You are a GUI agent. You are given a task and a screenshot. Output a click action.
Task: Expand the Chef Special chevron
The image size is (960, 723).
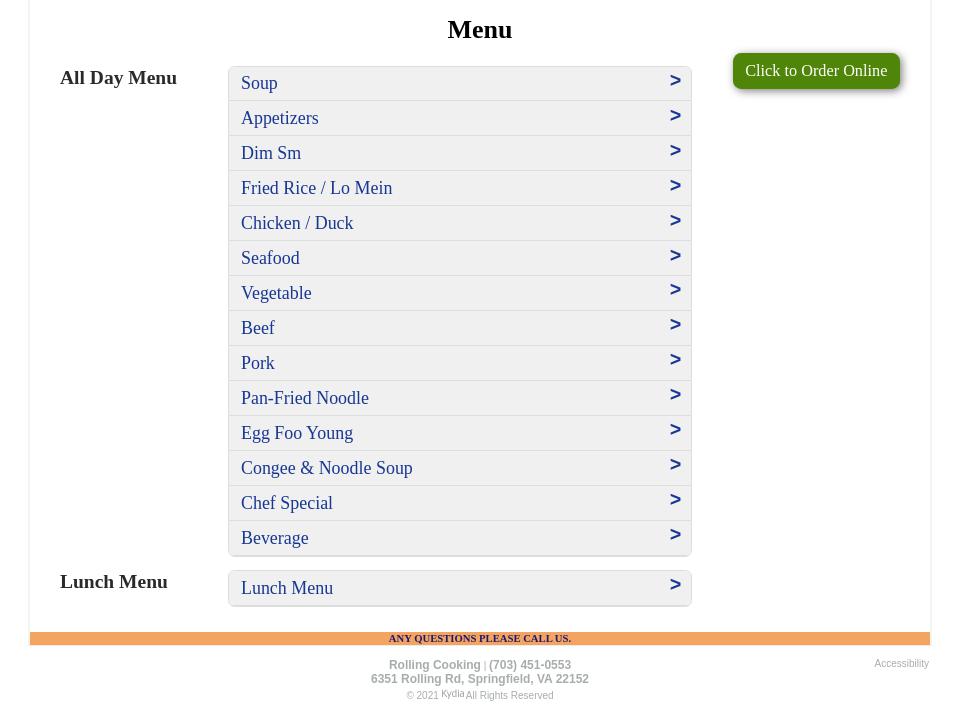coord(675,500)
